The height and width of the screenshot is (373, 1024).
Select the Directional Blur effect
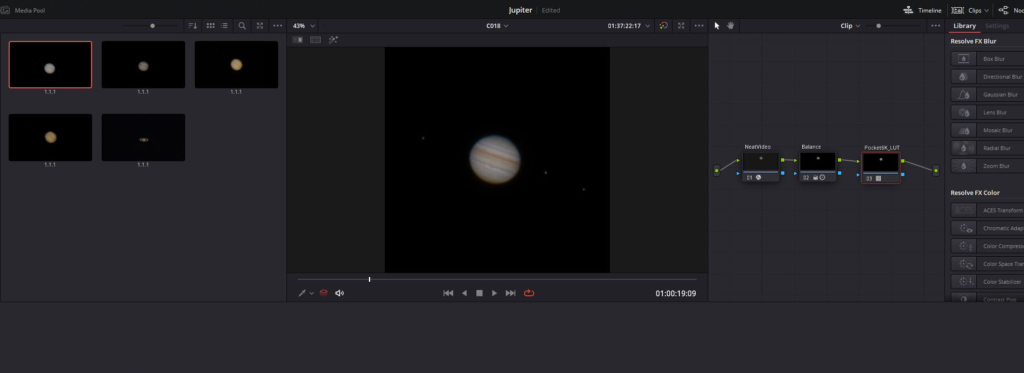tap(987, 76)
